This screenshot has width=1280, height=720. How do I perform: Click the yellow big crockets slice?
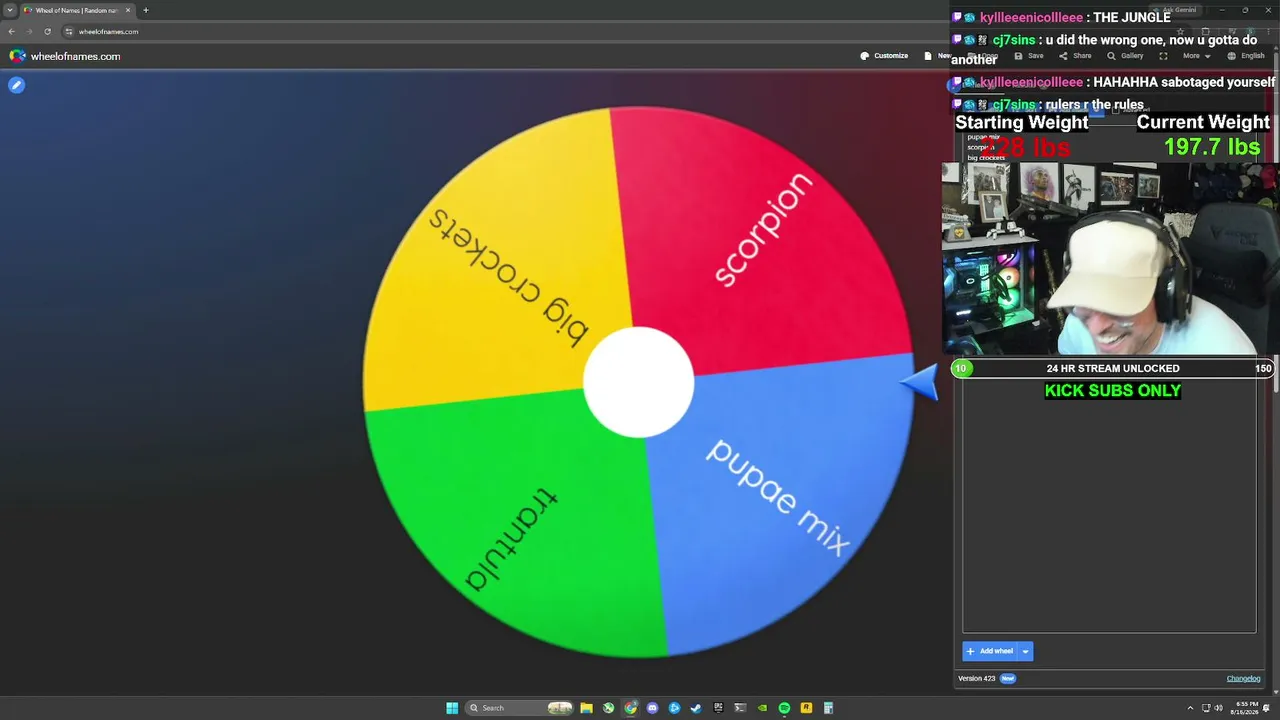pyautogui.click(x=500, y=260)
